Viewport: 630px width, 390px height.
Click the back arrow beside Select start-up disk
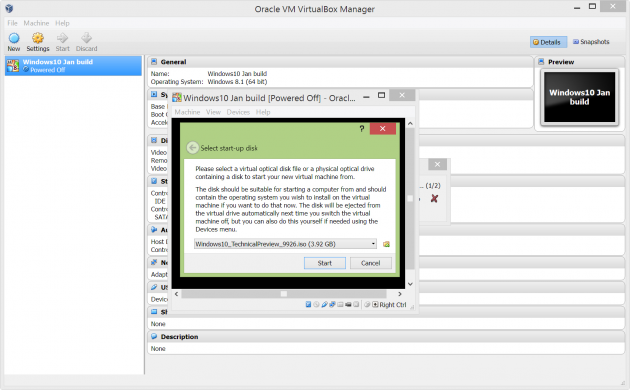point(192,148)
